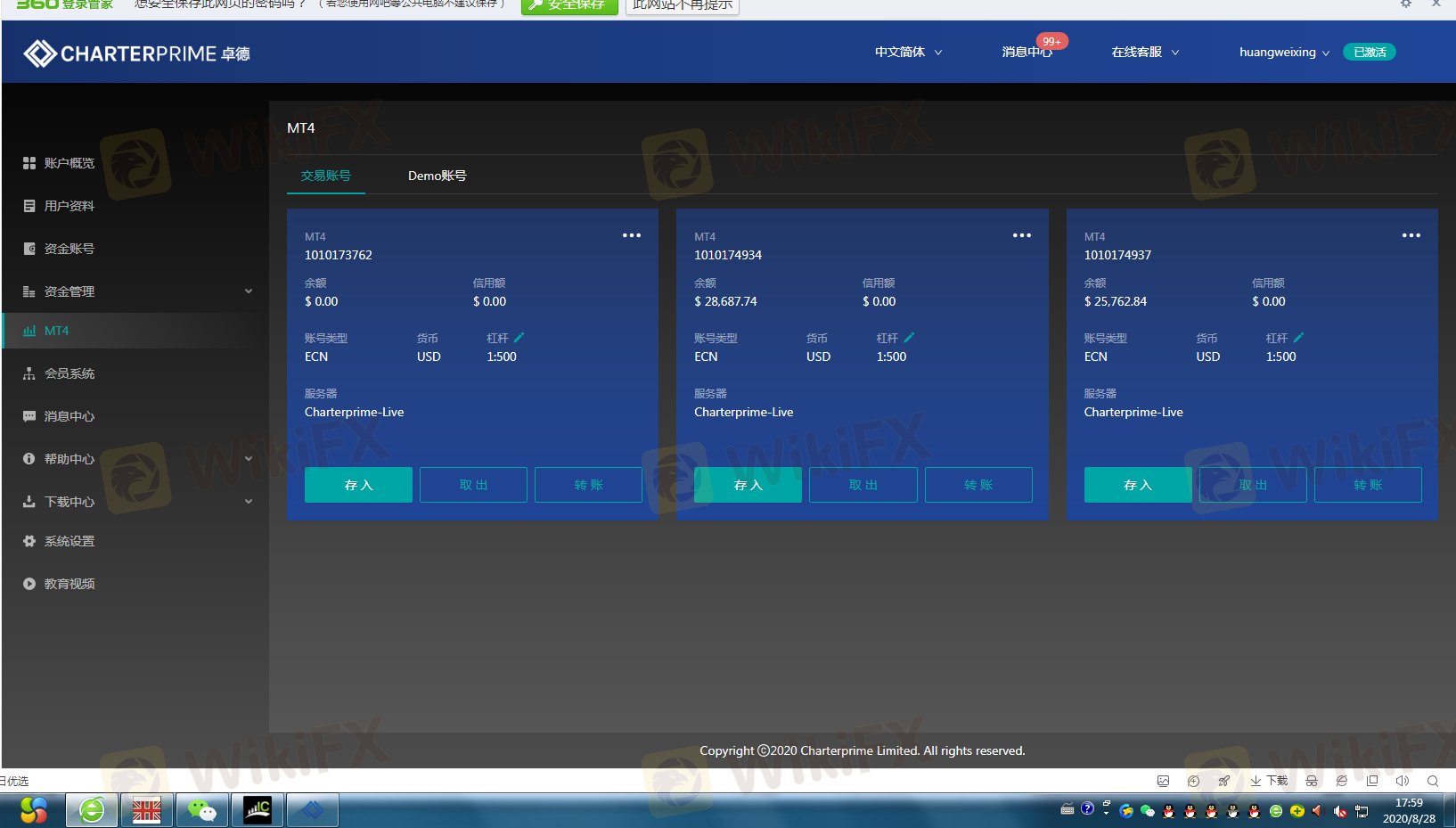1456x828 pixels.
Task: Open three-dot menu for account 1010173762
Action: [632, 235]
